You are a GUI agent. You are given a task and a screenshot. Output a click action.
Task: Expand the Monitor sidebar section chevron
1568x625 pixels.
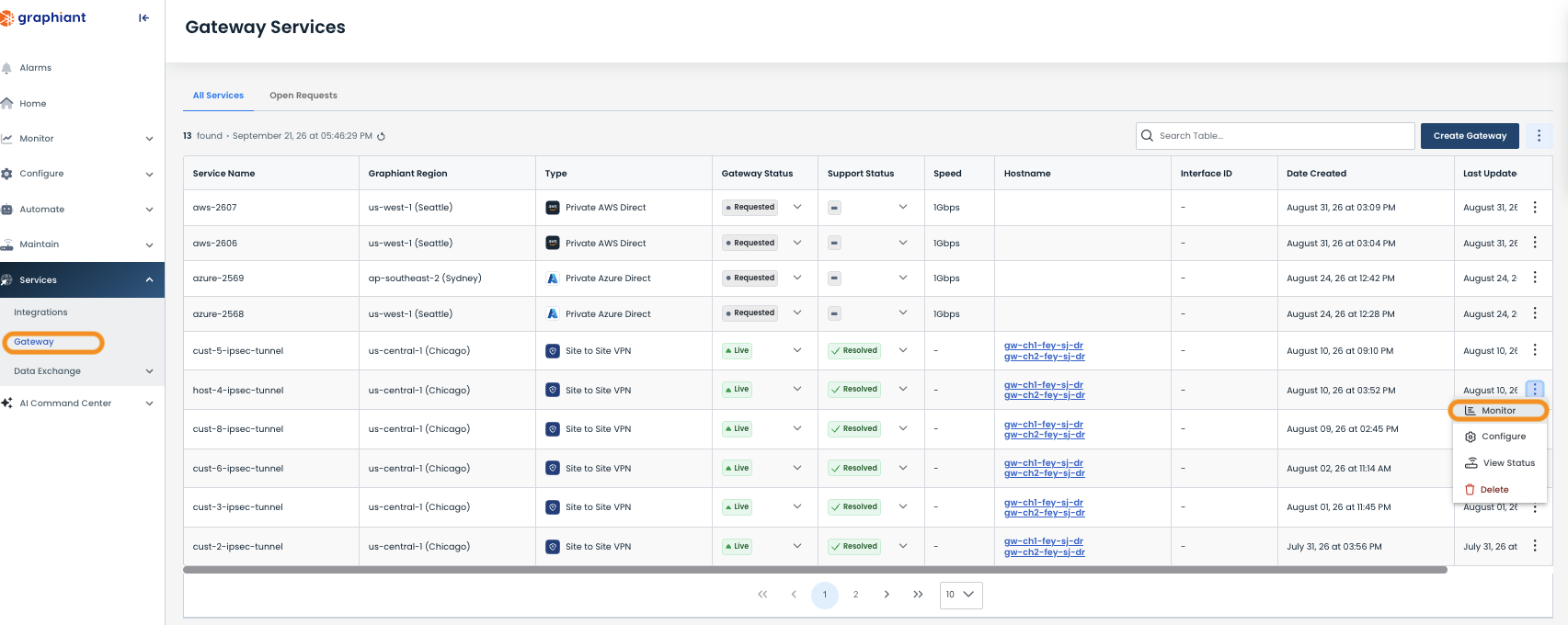coord(149,139)
